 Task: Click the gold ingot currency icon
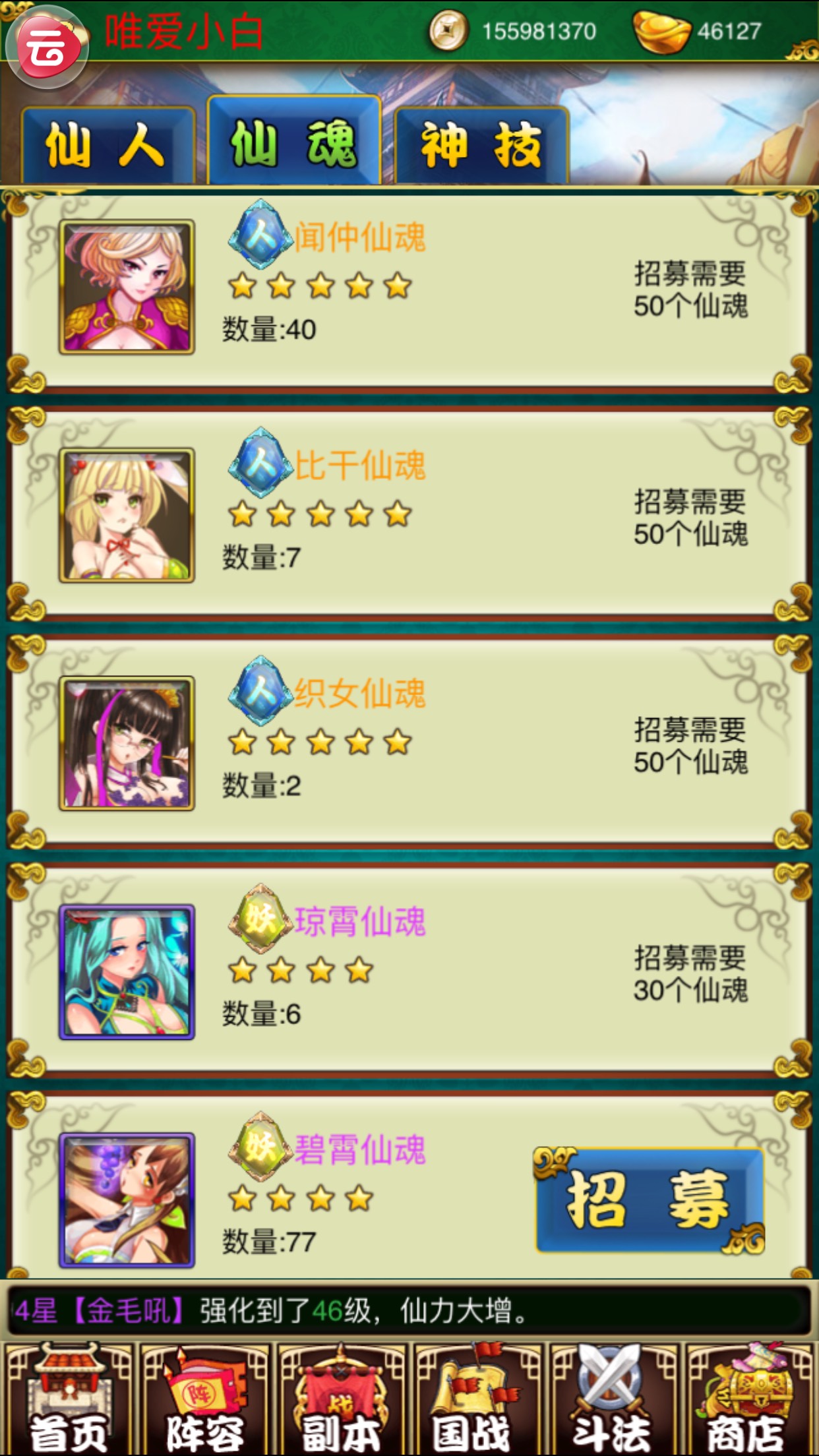coord(661,31)
